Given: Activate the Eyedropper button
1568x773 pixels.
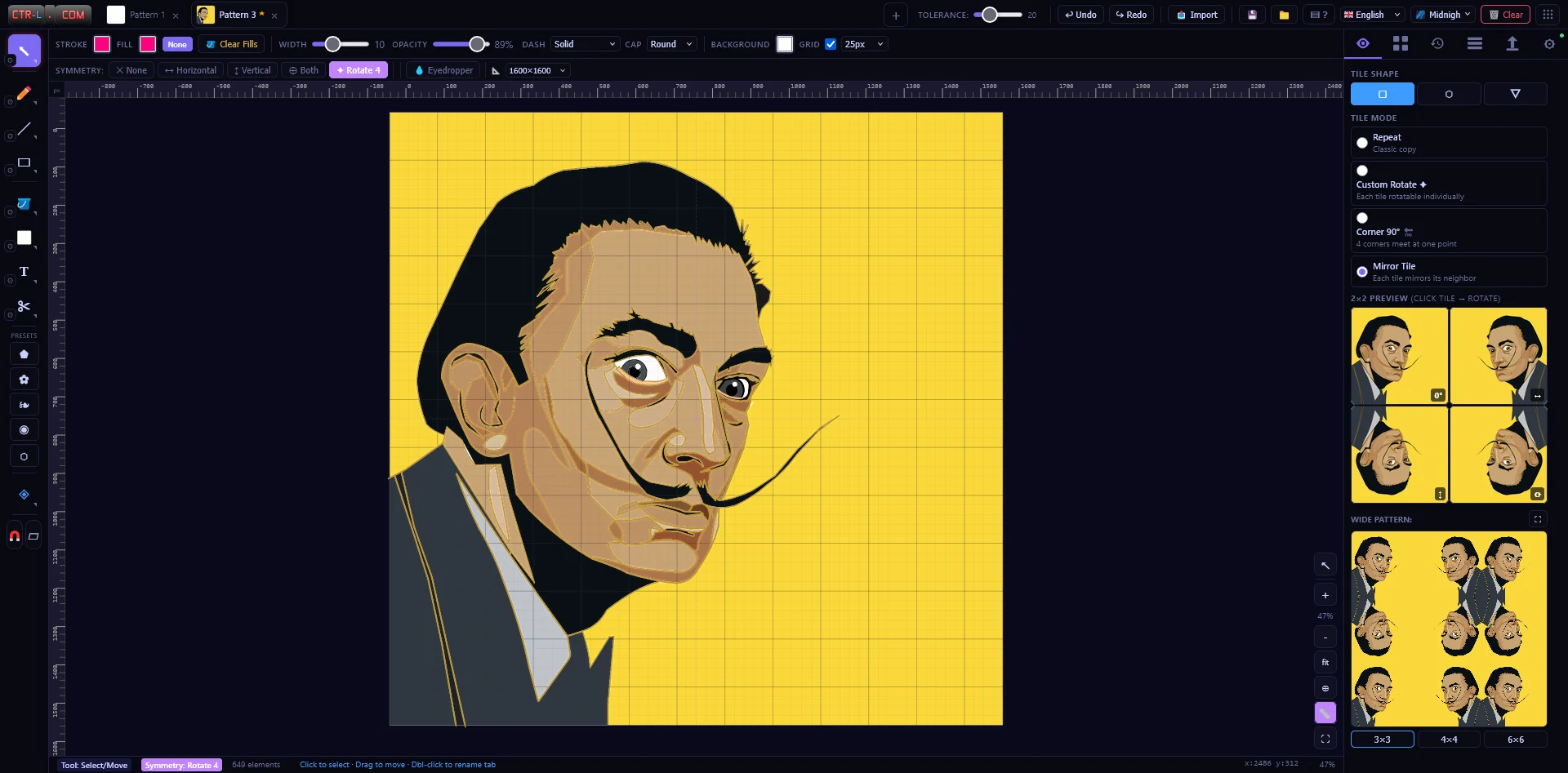Looking at the screenshot, I should point(443,70).
